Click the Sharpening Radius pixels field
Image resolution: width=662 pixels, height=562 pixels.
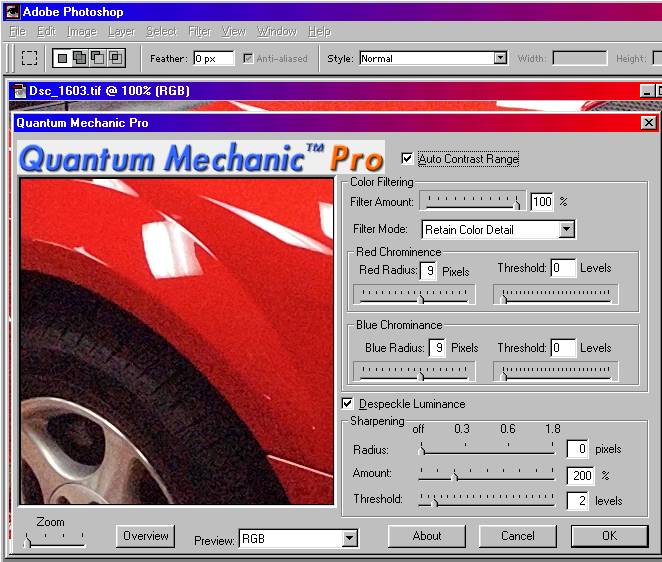pyautogui.click(x=578, y=448)
